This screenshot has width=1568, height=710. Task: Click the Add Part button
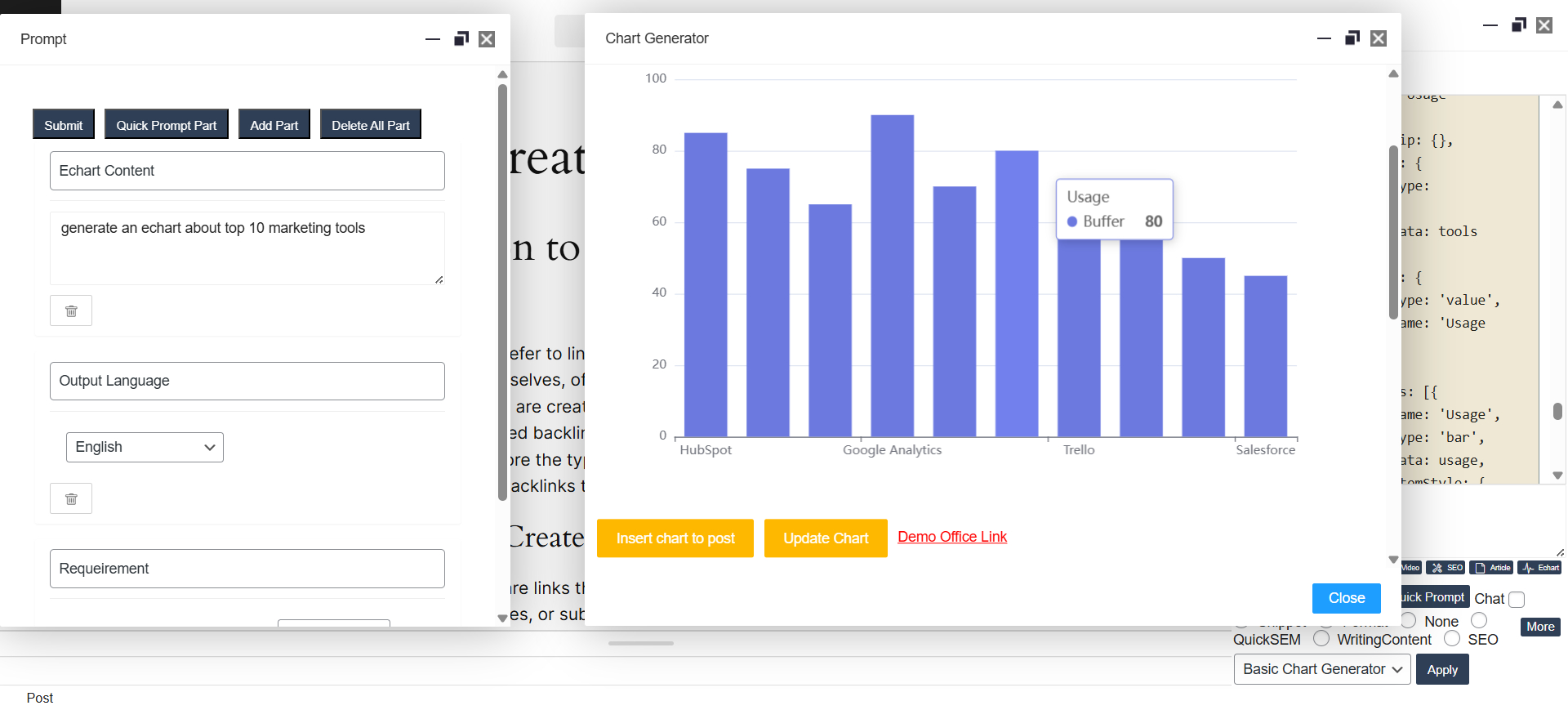click(x=274, y=125)
